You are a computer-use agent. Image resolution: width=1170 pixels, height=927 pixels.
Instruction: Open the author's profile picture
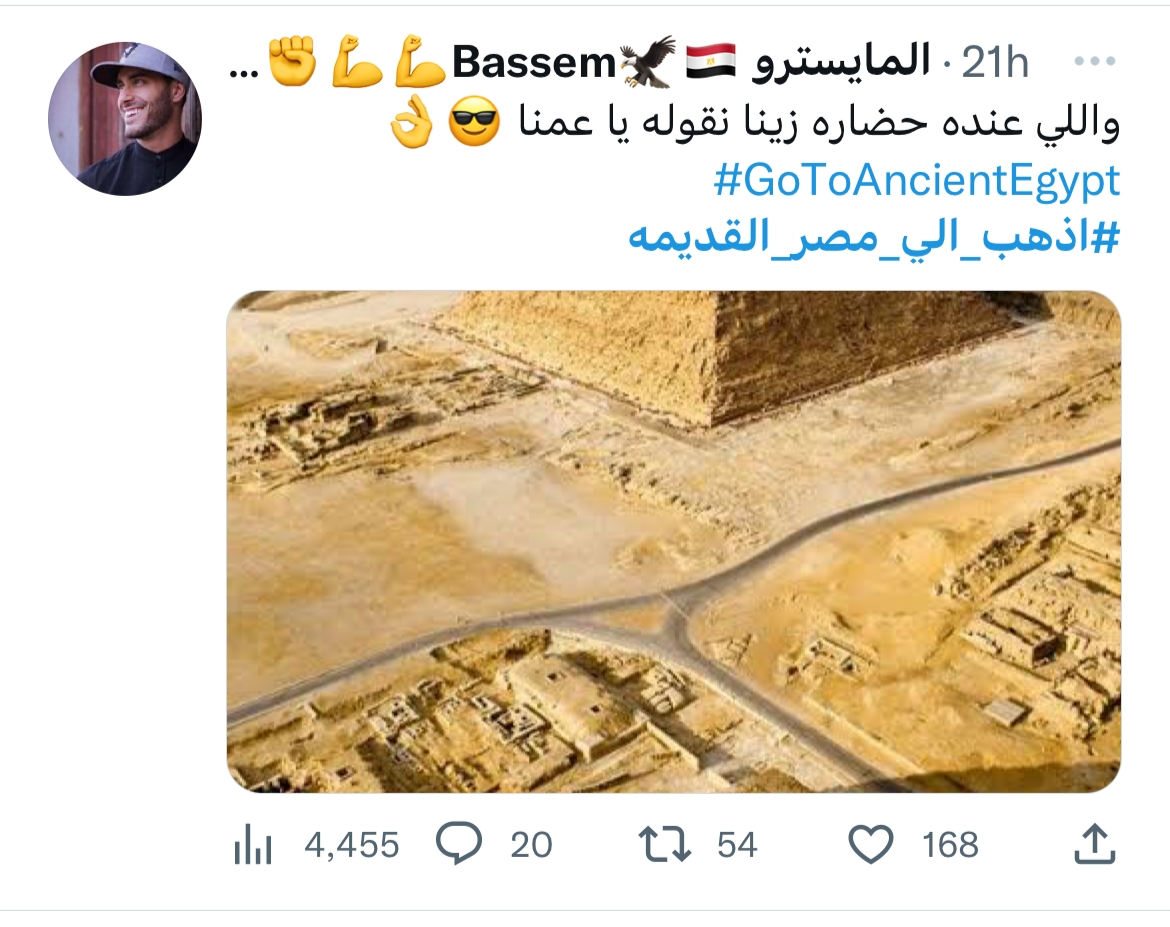coord(125,118)
